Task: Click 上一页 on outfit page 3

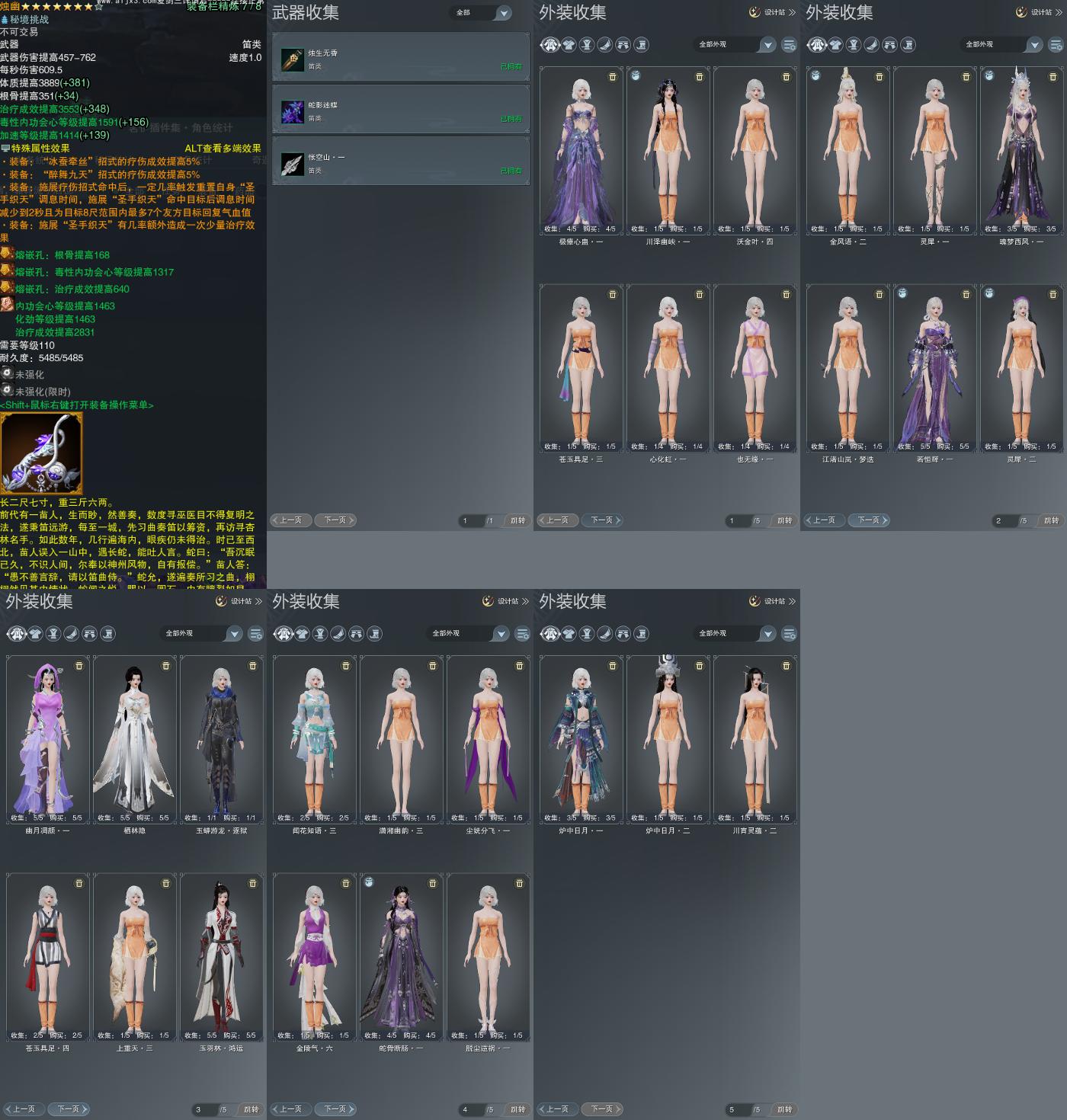Action: pos(24,1109)
